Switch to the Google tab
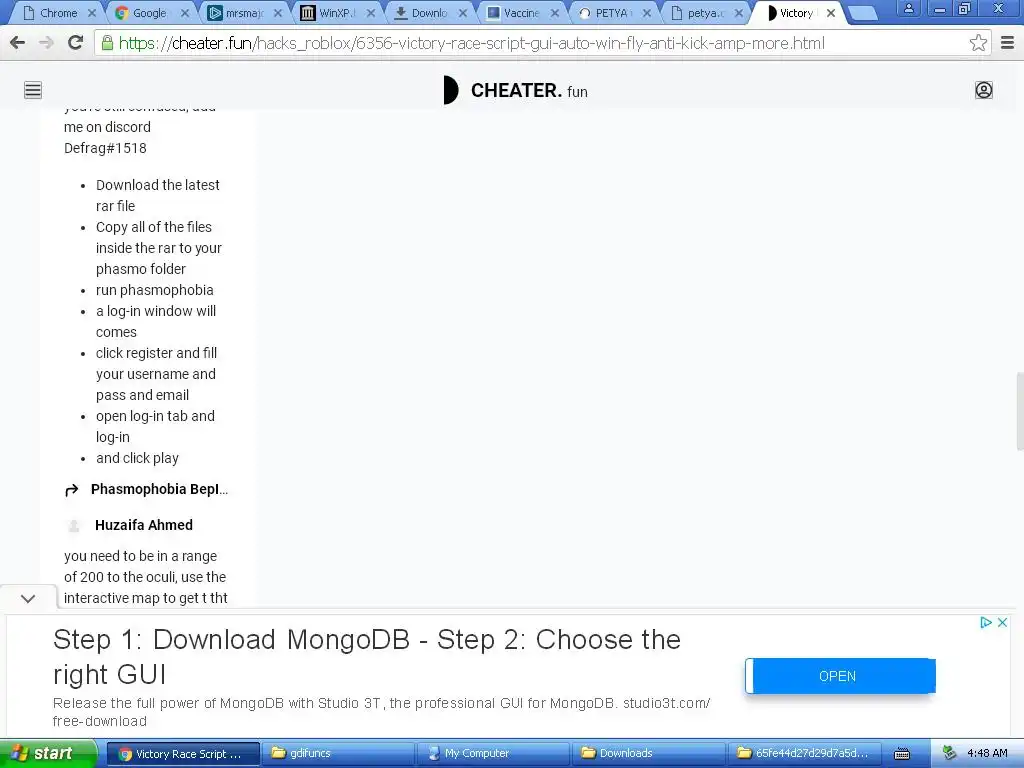The width and height of the screenshot is (1024, 768). click(150, 13)
